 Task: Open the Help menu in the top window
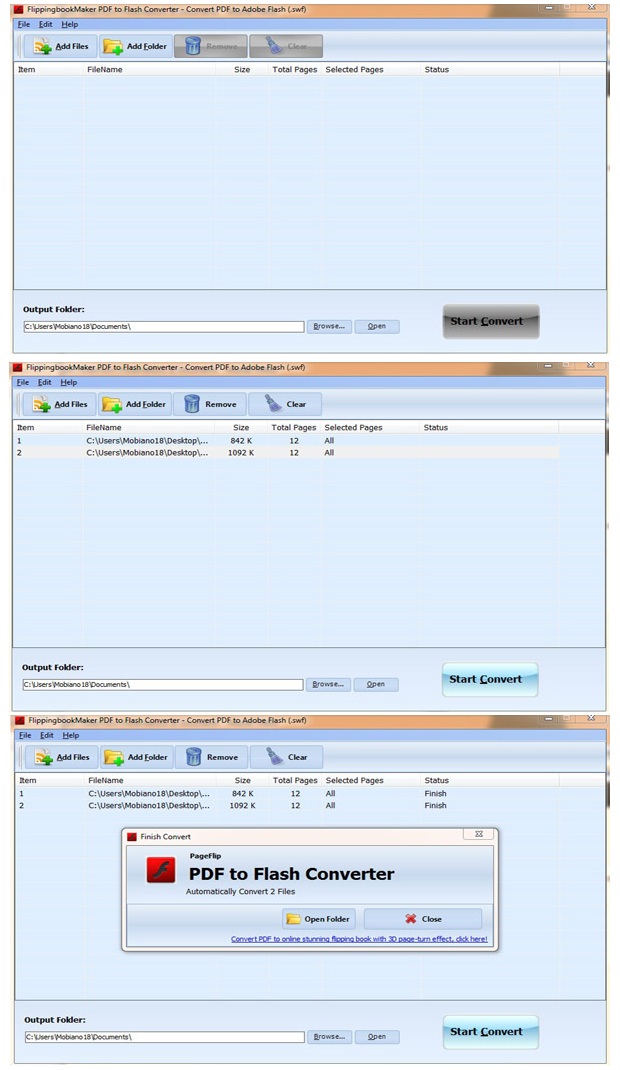tap(70, 25)
